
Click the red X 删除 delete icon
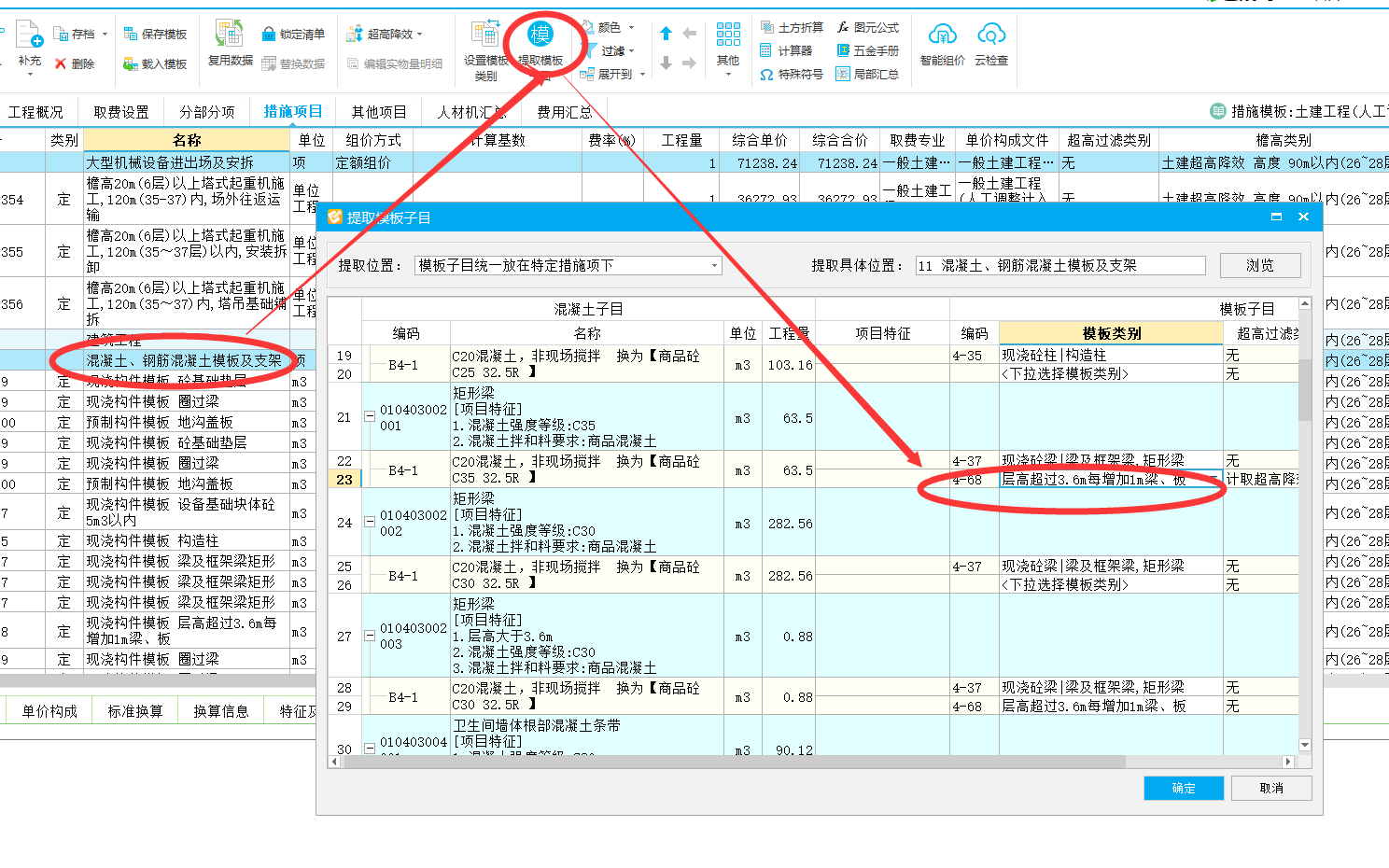[61, 64]
